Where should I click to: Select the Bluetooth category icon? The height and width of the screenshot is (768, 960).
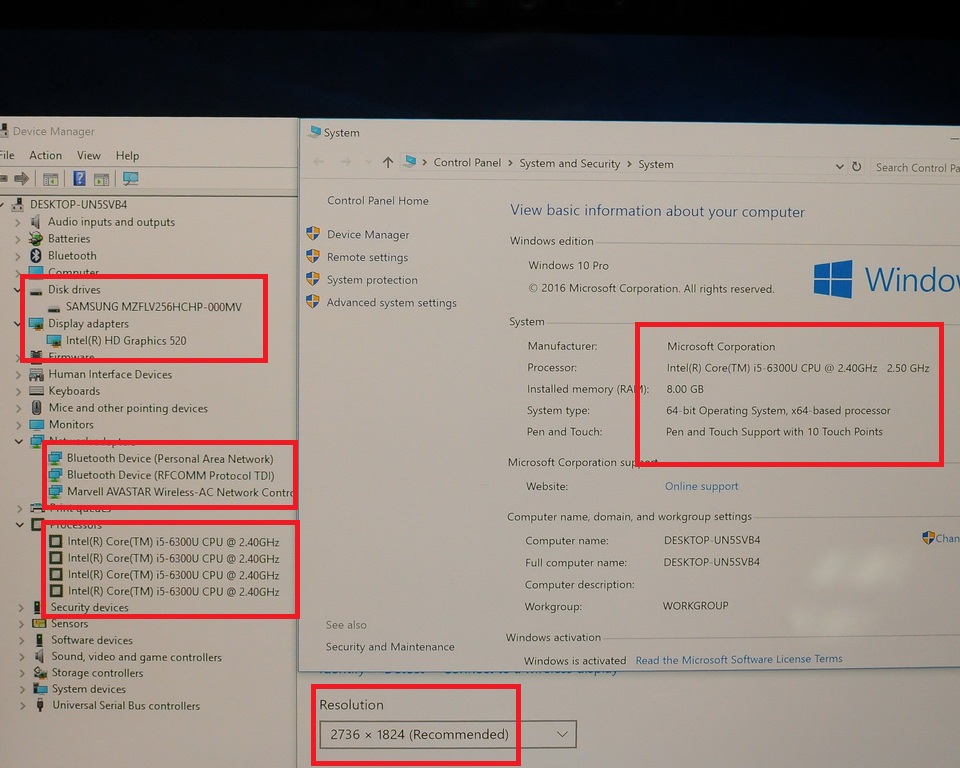tap(36, 255)
